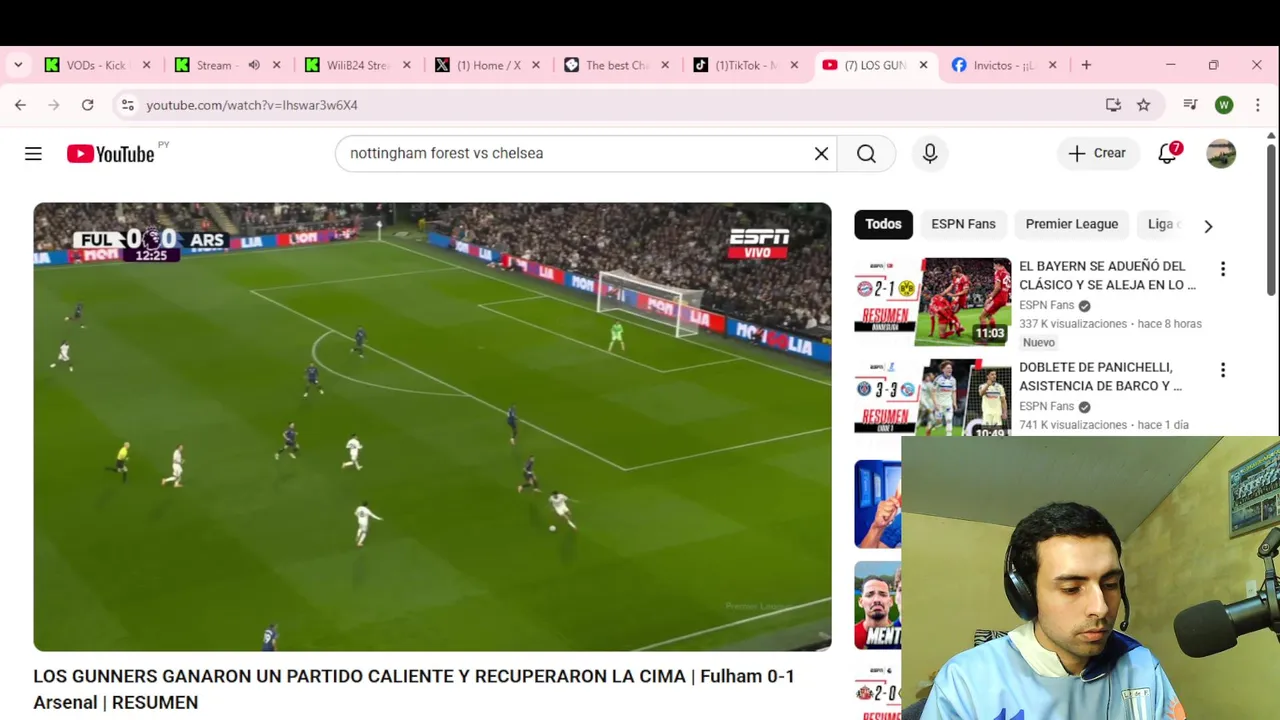1280x720 pixels.
Task: Close the VODs - Kick tab
Action: pos(147,65)
